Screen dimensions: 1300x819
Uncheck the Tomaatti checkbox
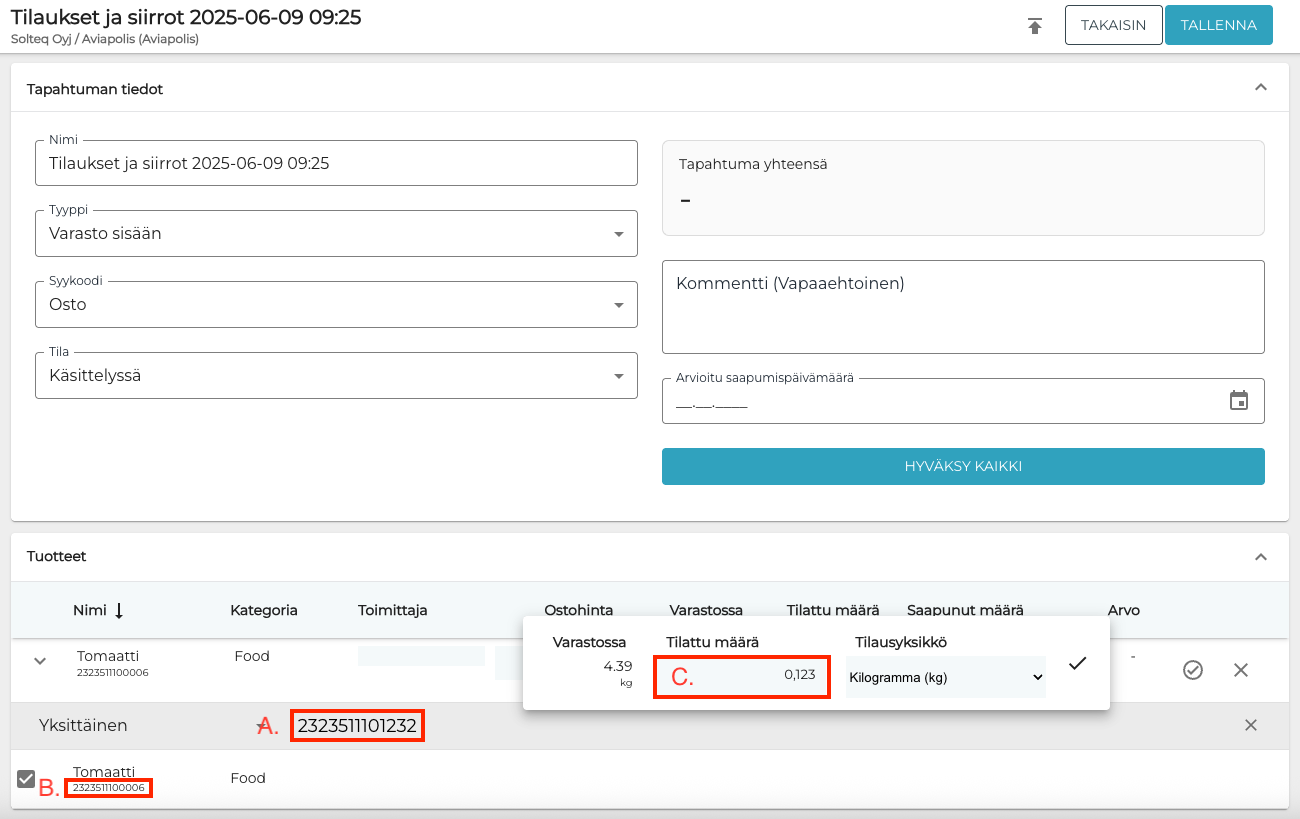pyautogui.click(x=27, y=778)
